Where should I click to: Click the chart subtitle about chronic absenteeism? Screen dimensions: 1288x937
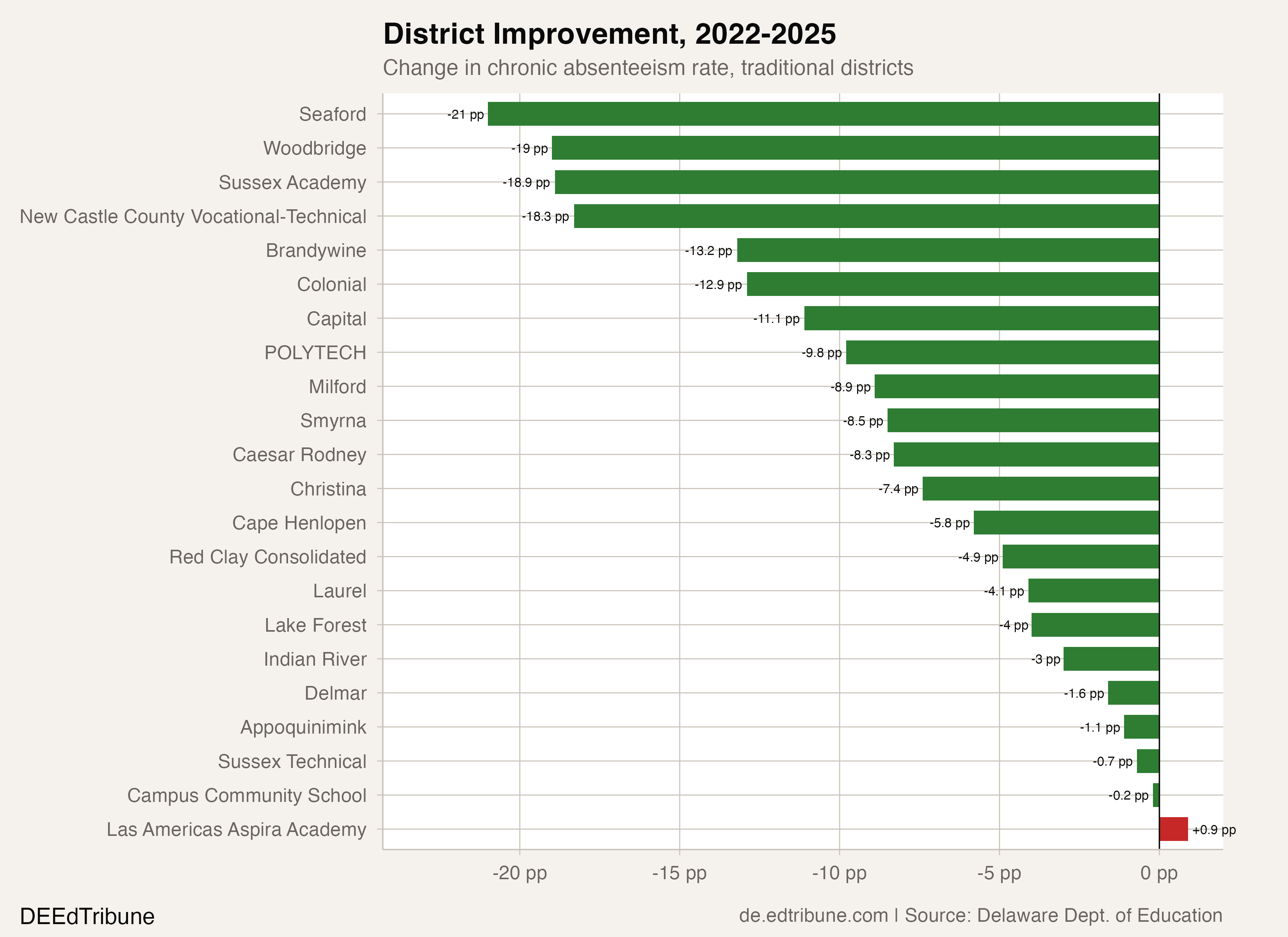tap(648, 68)
